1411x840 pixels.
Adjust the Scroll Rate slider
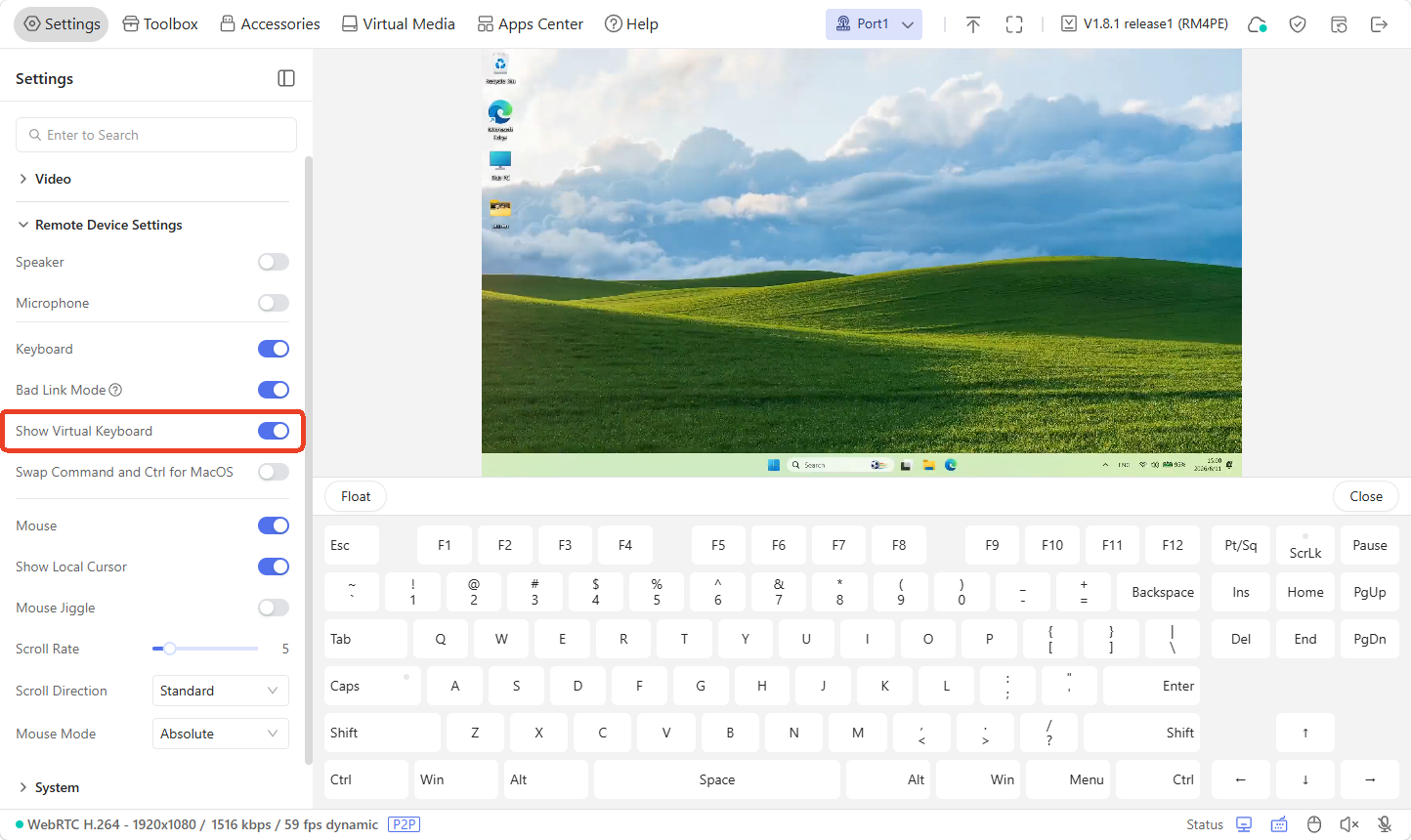pyautogui.click(x=205, y=649)
